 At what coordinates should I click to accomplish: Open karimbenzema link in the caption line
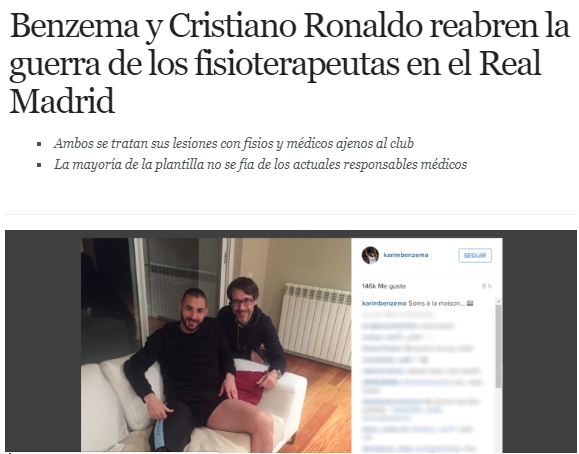pyautogui.click(x=384, y=303)
